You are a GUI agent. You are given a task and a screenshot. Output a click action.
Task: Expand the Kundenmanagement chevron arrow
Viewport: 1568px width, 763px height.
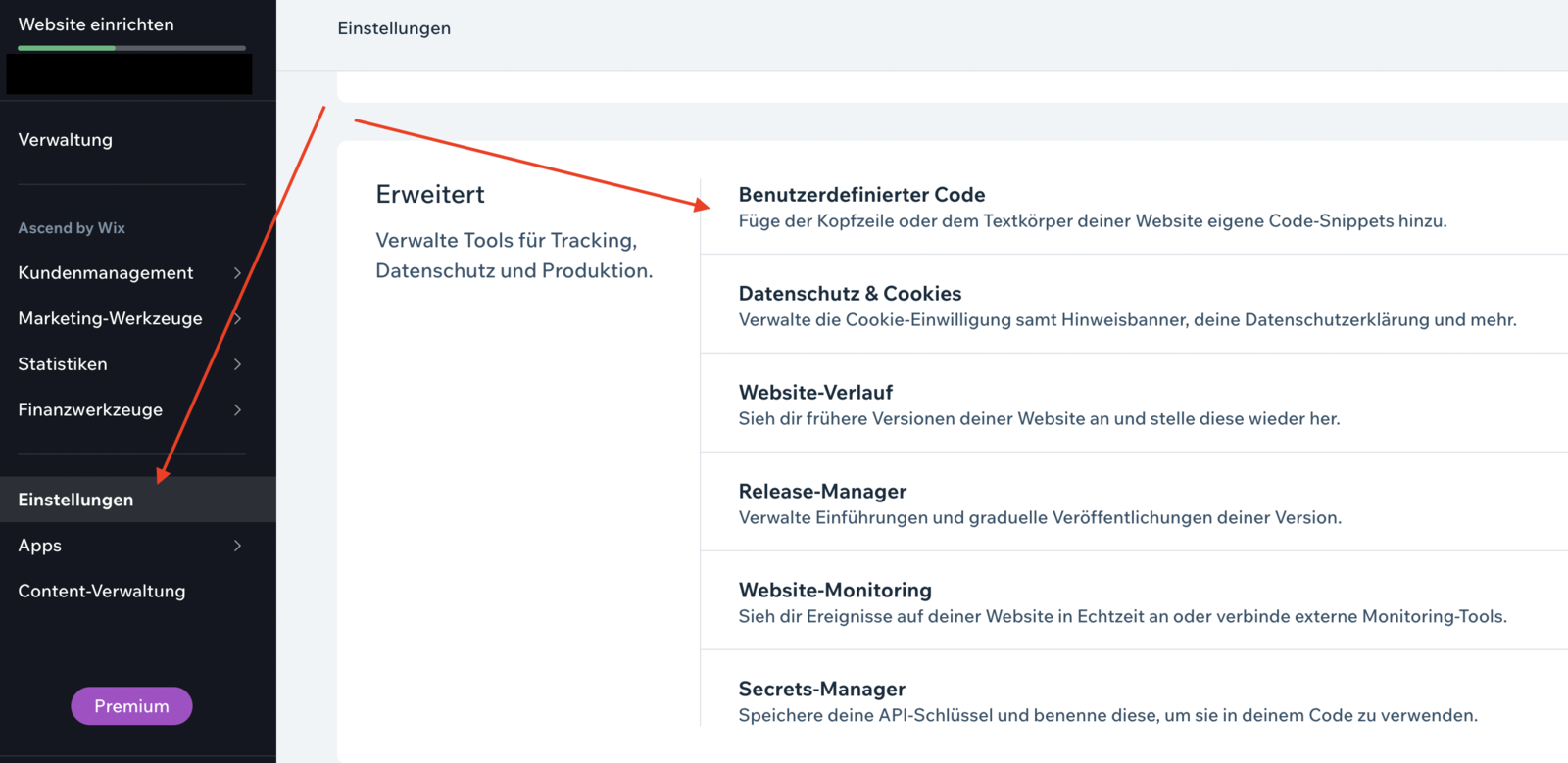(x=237, y=273)
